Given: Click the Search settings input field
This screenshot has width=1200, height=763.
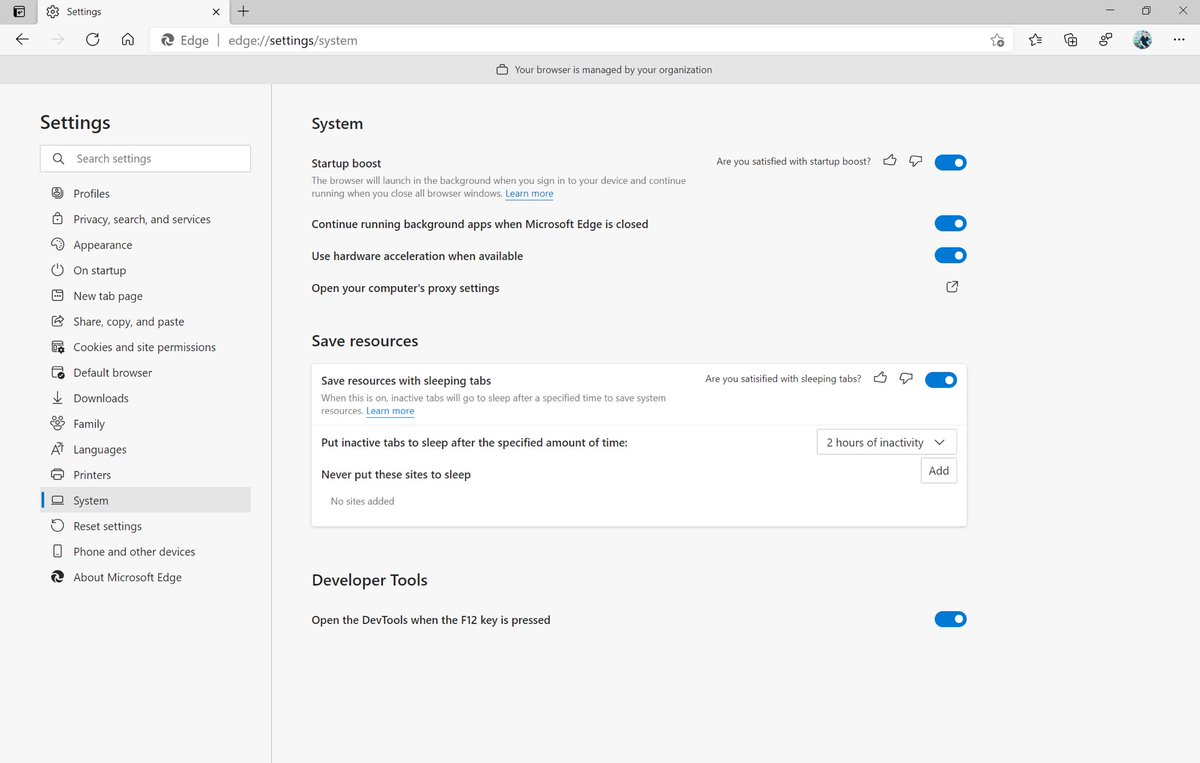Looking at the screenshot, I should 145,158.
